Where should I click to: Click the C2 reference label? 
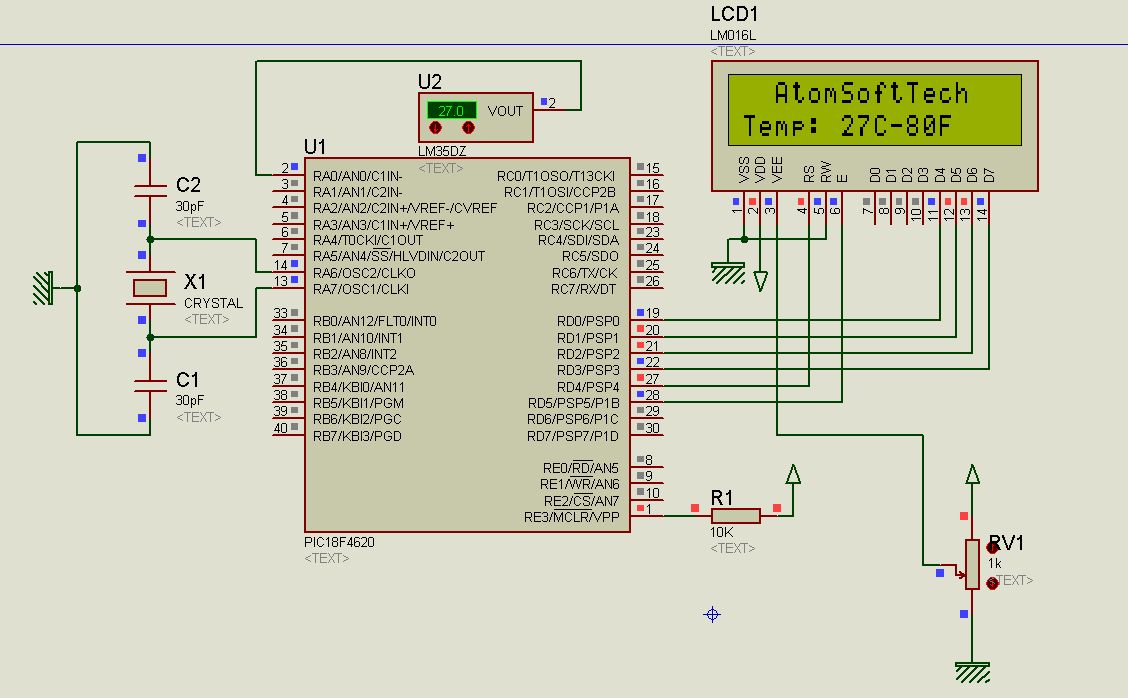click(x=188, y=184)
